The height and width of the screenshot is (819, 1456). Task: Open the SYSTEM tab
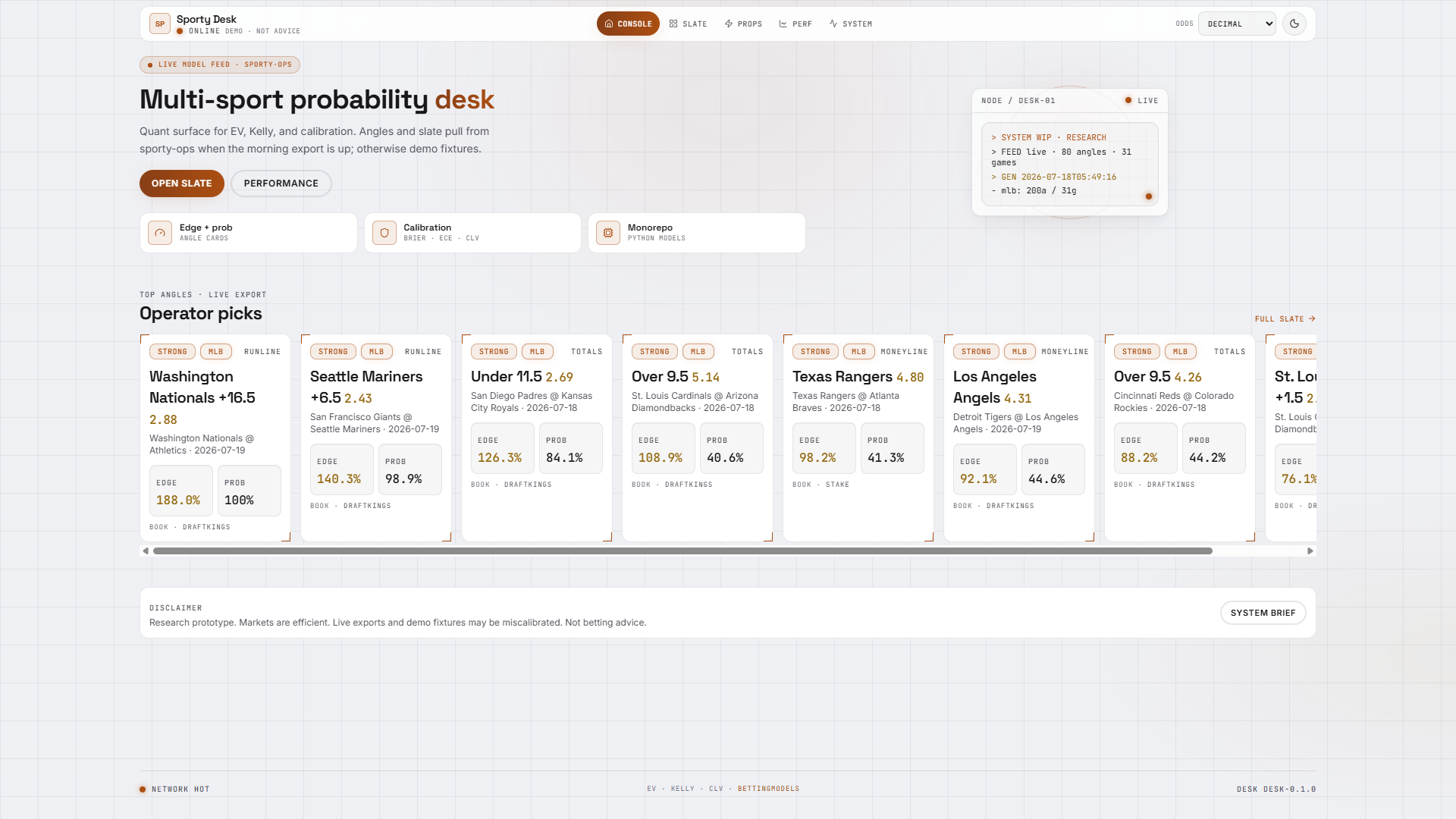851,24
